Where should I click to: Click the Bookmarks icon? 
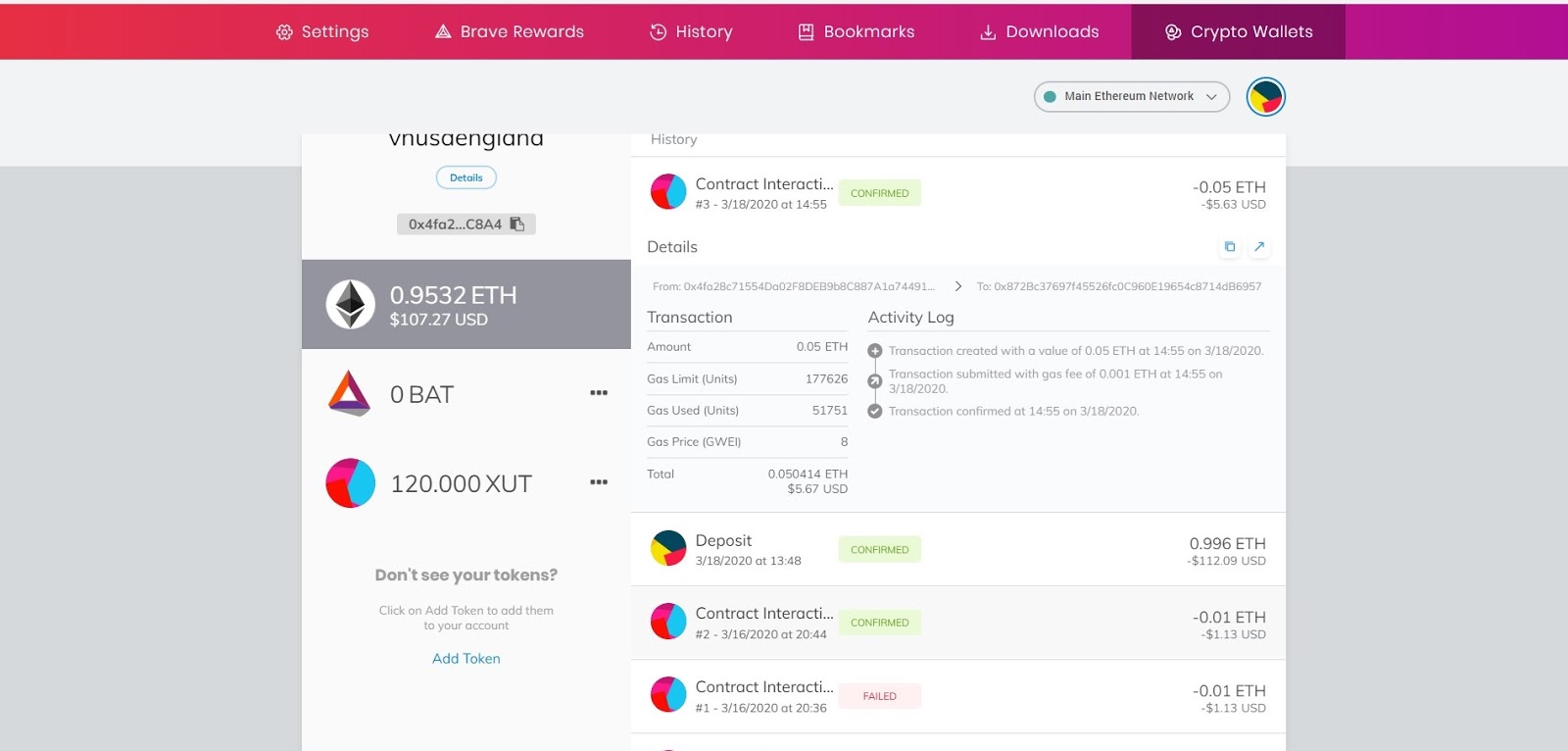point(806,32)
